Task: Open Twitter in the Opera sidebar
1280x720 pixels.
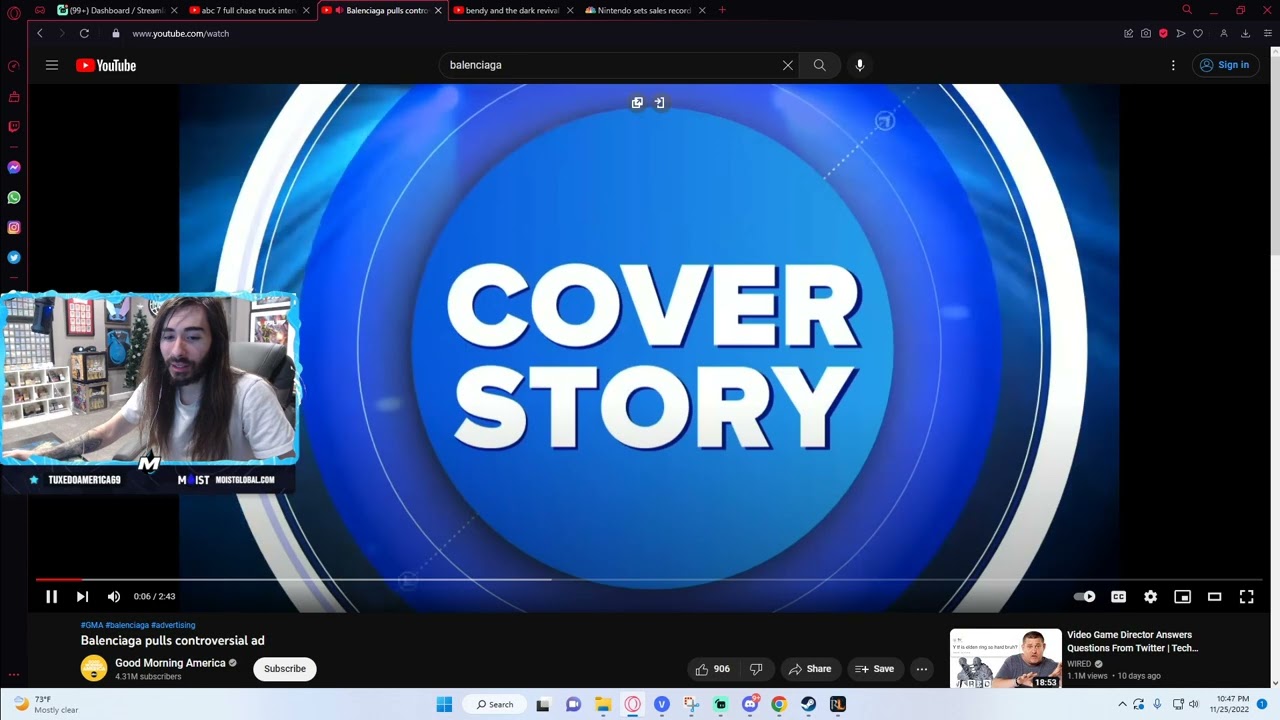Action: tap(14, 258)
